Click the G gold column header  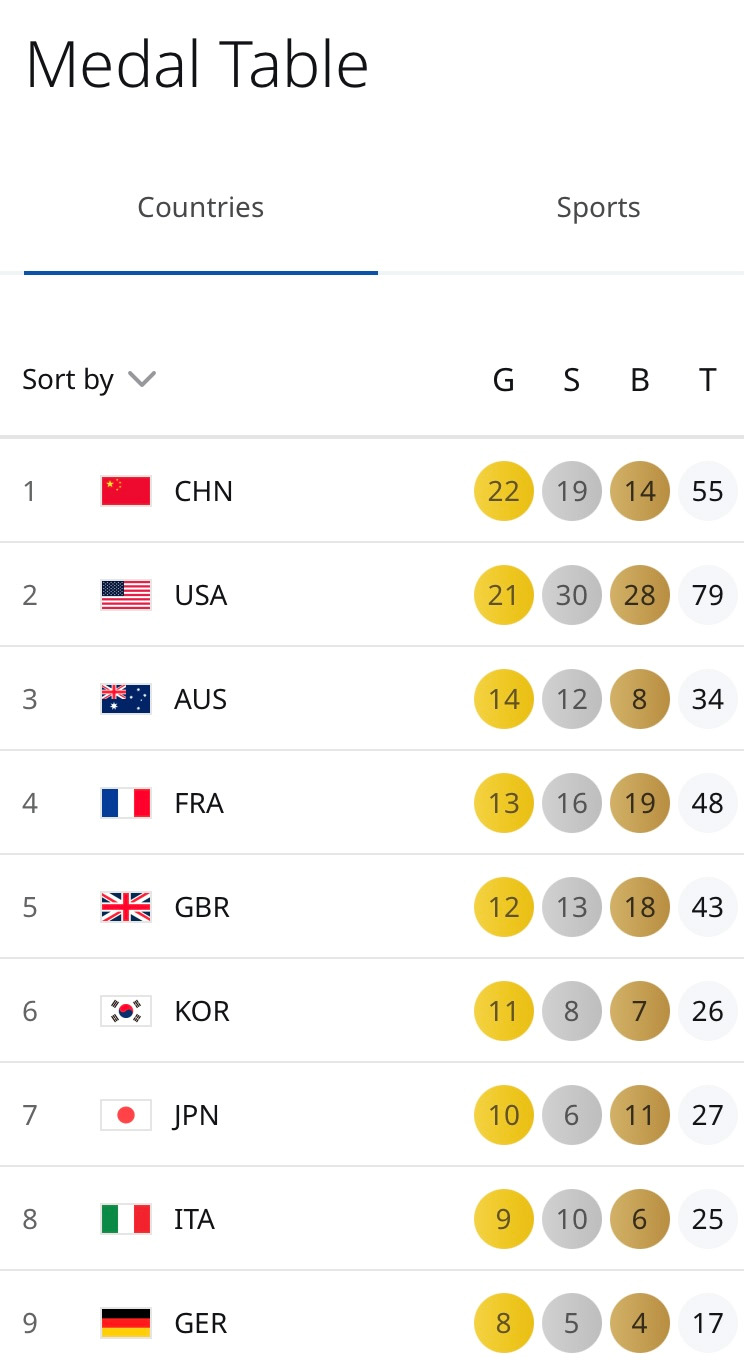pos(504,380)
